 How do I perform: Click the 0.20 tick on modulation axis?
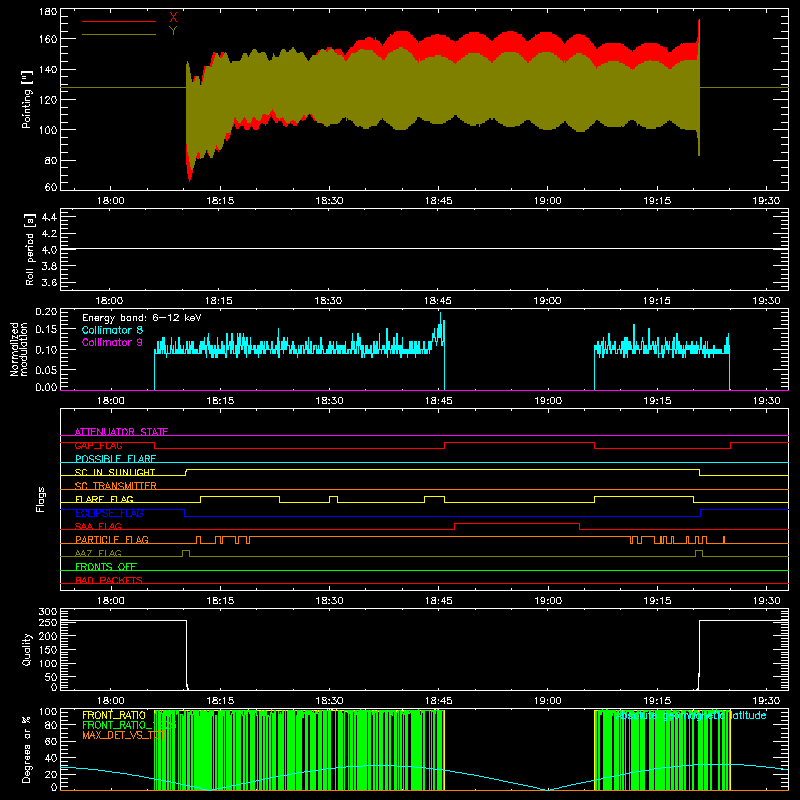tap(46, 312)
